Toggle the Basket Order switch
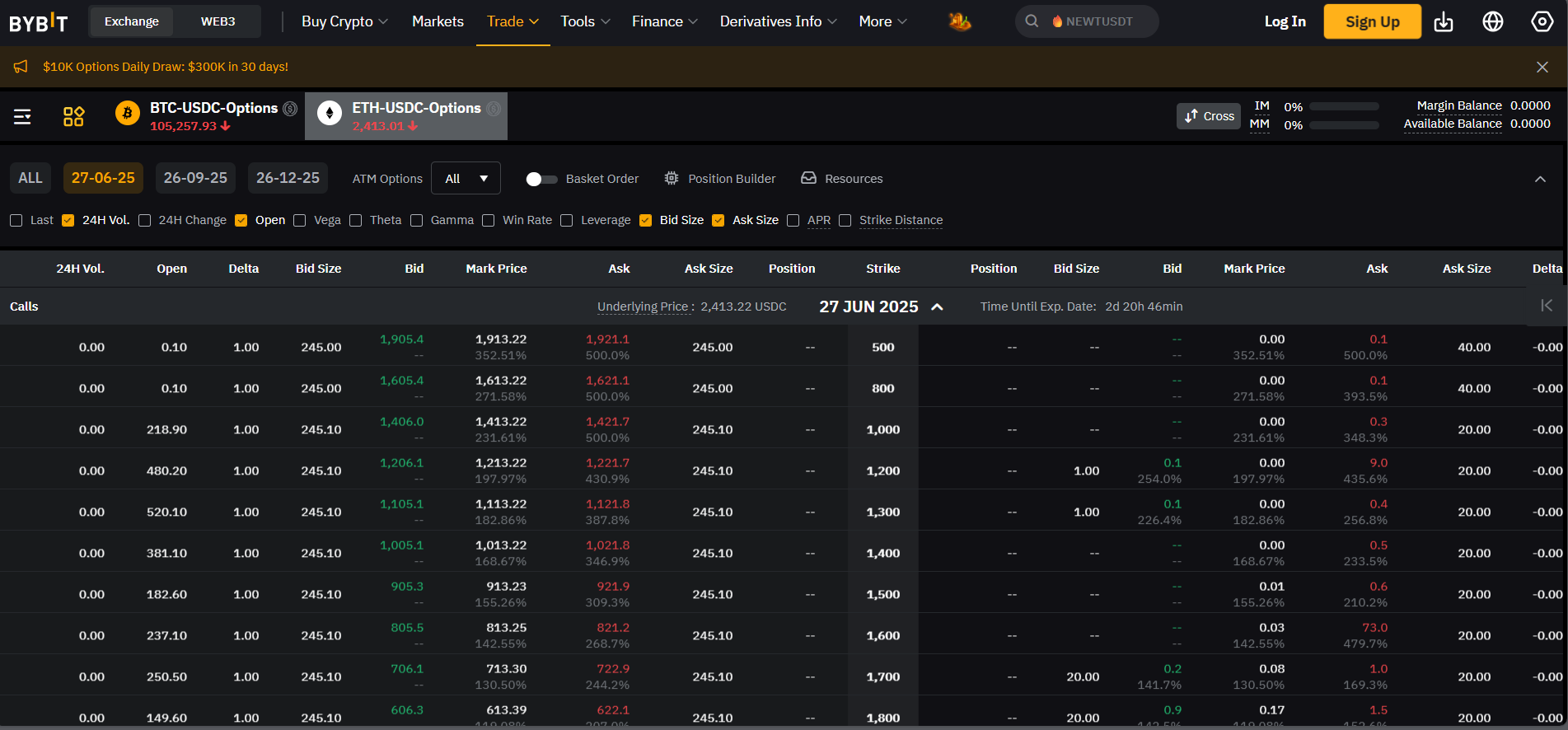Image resolution: width=1568 pixels, height=730 pixels. (541, 179)
